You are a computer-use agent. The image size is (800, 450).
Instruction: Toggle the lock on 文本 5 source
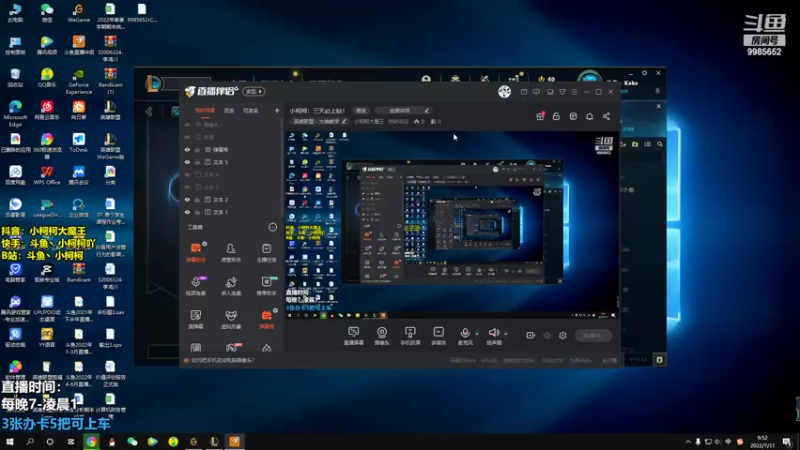[197, 162]
